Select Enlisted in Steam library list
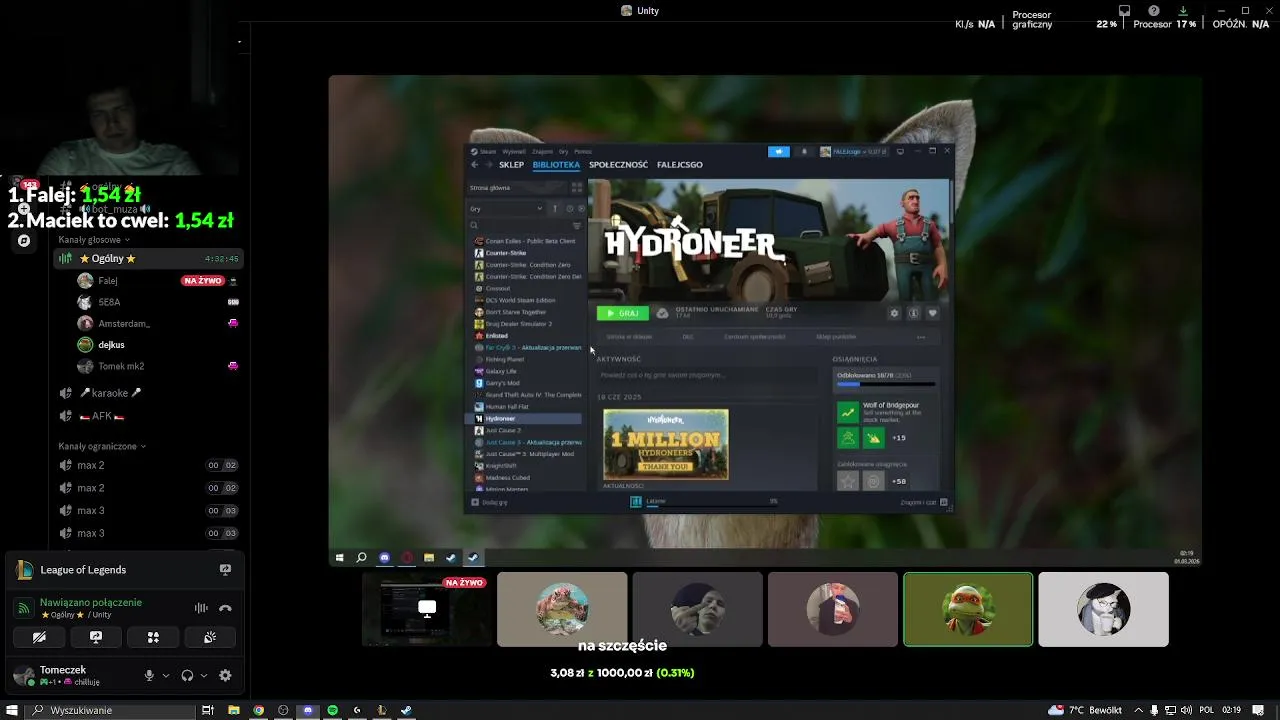This screenshot has width=1280, height=720. [x=497, y=336]
